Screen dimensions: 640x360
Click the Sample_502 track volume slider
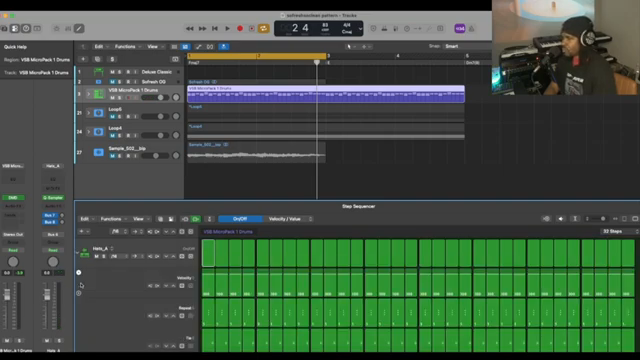[x=155, y=156]
